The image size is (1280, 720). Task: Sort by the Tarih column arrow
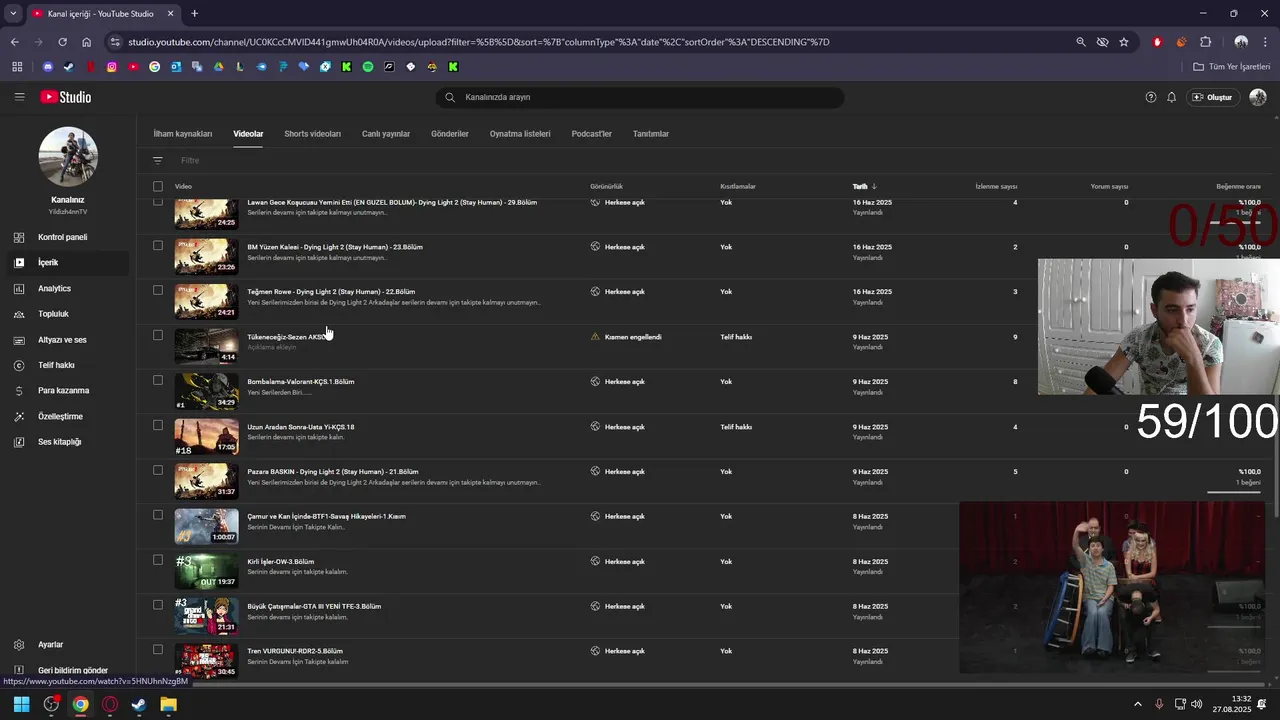coord(874,186)
